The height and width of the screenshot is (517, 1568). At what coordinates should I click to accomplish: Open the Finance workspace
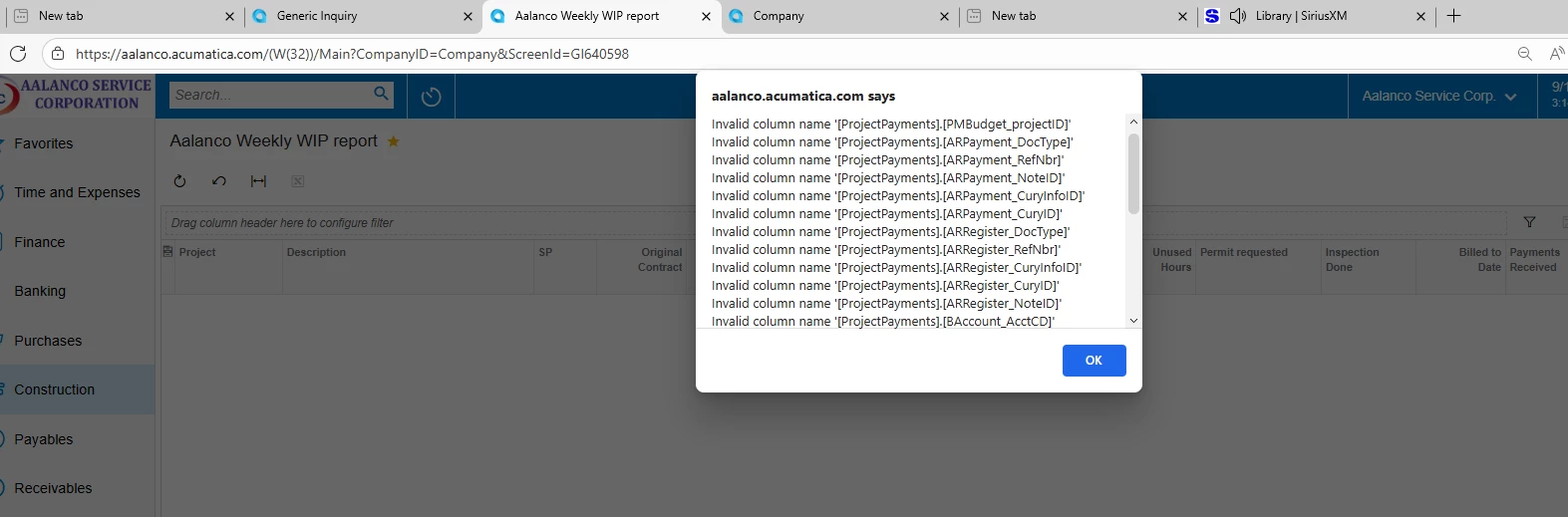pos(40,242)
